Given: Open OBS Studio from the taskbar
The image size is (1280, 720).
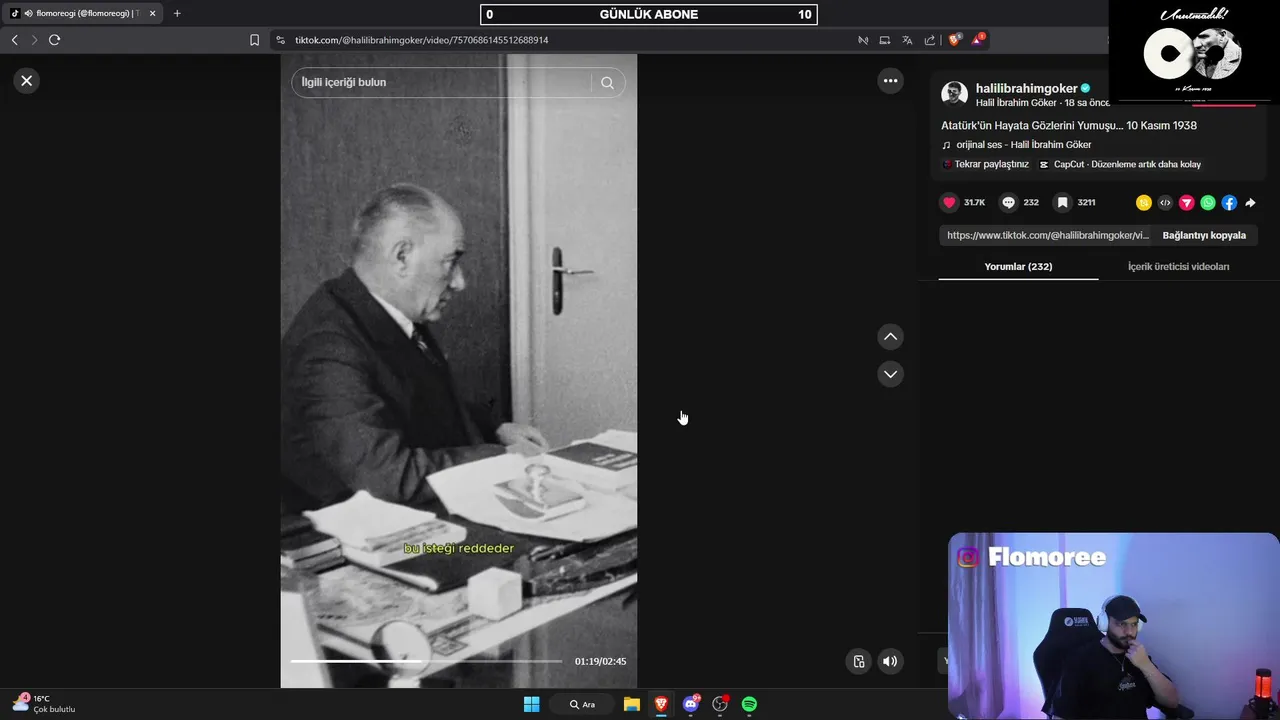Looking at the screenshot, I should (720, 704).
